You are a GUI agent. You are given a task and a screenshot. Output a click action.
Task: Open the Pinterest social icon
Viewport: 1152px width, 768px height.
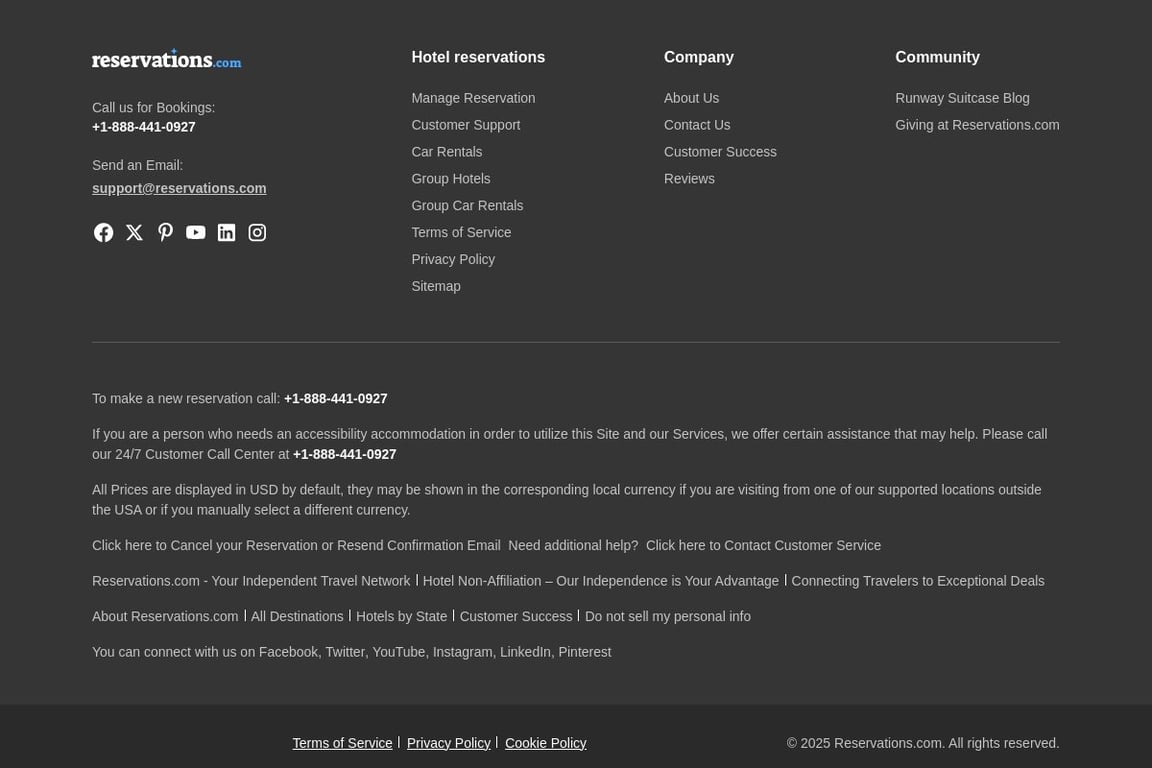pos(165,232)
